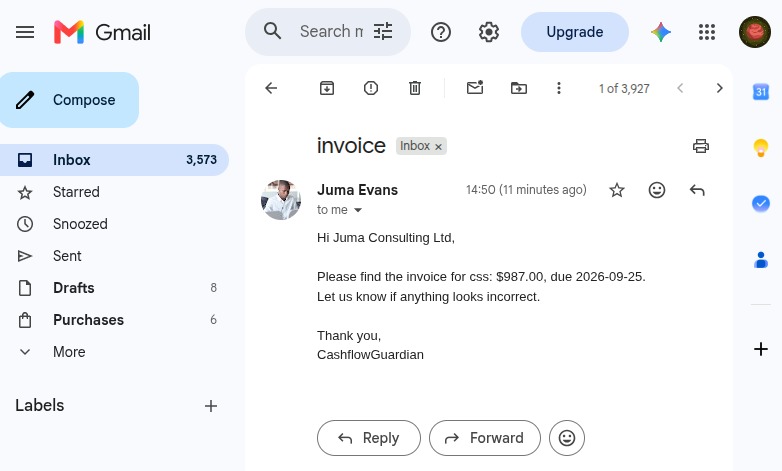Open Google Calendar side panel

pos(761,92)
